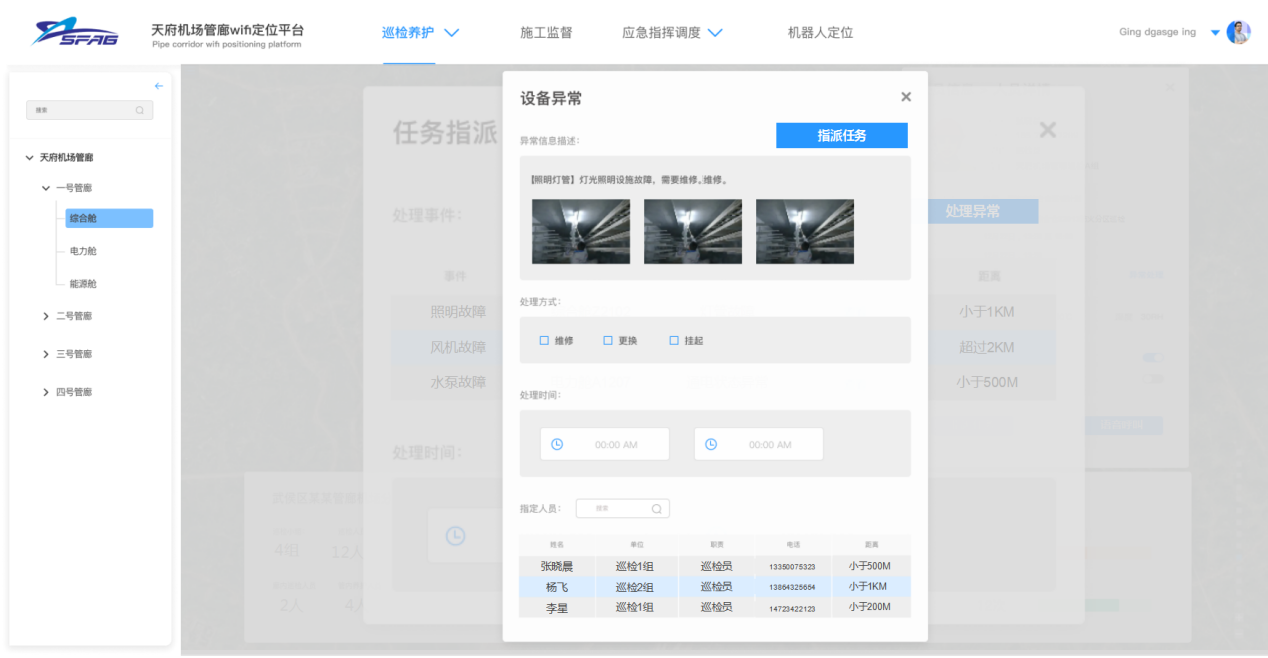Expand the 二号管廊 tree node

pos(46,316)
